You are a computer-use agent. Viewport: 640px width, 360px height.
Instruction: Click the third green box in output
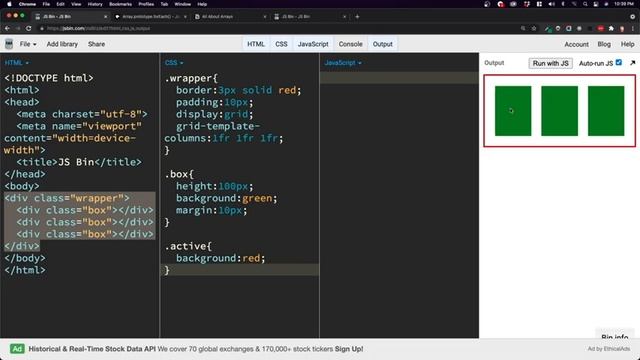[x=606, y=111]
